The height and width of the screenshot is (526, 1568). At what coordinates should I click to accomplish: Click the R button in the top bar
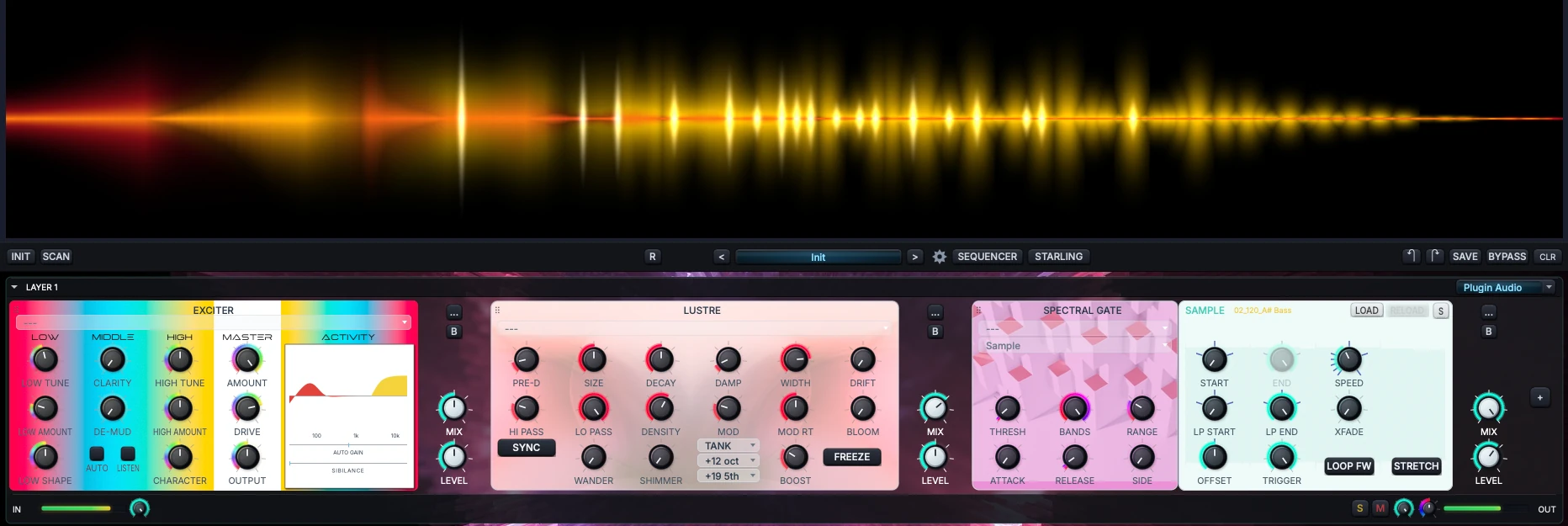coord(652,257)
